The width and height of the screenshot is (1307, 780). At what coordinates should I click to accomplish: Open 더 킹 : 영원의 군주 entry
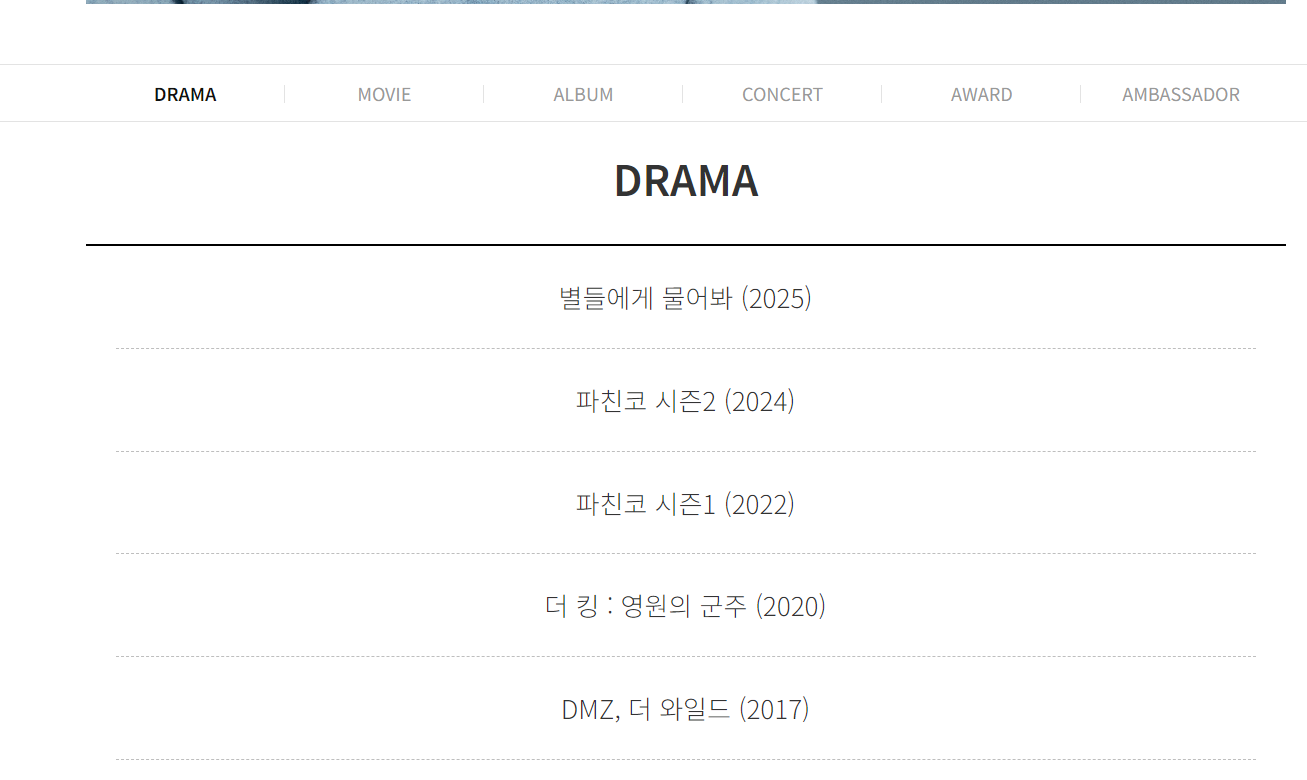click(685, 606)
